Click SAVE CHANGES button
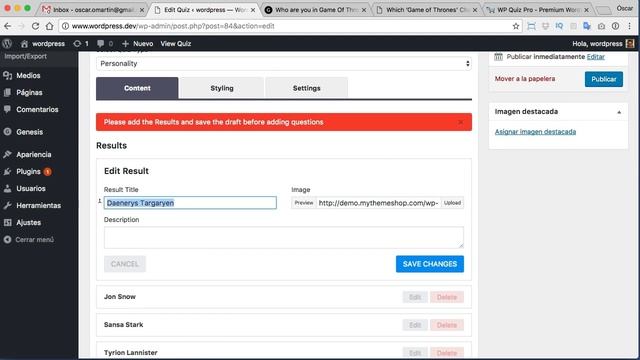This screenshot has width=640, height=360. 430,264
